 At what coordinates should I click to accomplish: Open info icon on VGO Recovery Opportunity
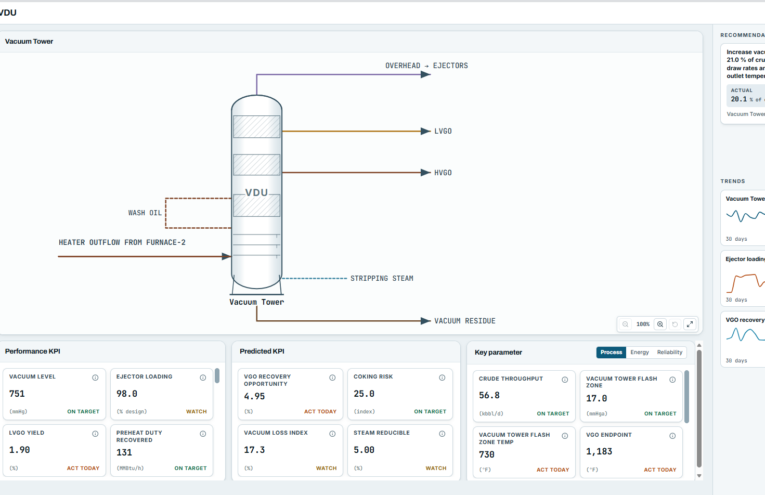tap(332, 377)
